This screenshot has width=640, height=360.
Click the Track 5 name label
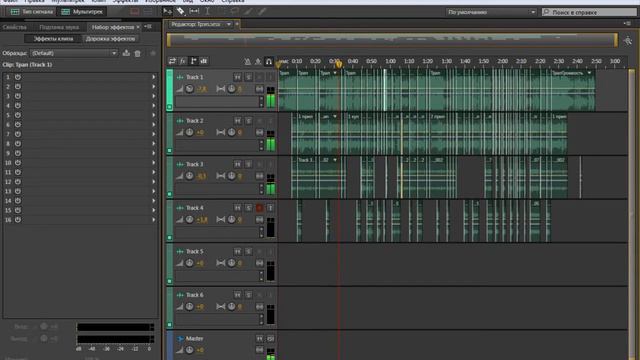point(195,251)
